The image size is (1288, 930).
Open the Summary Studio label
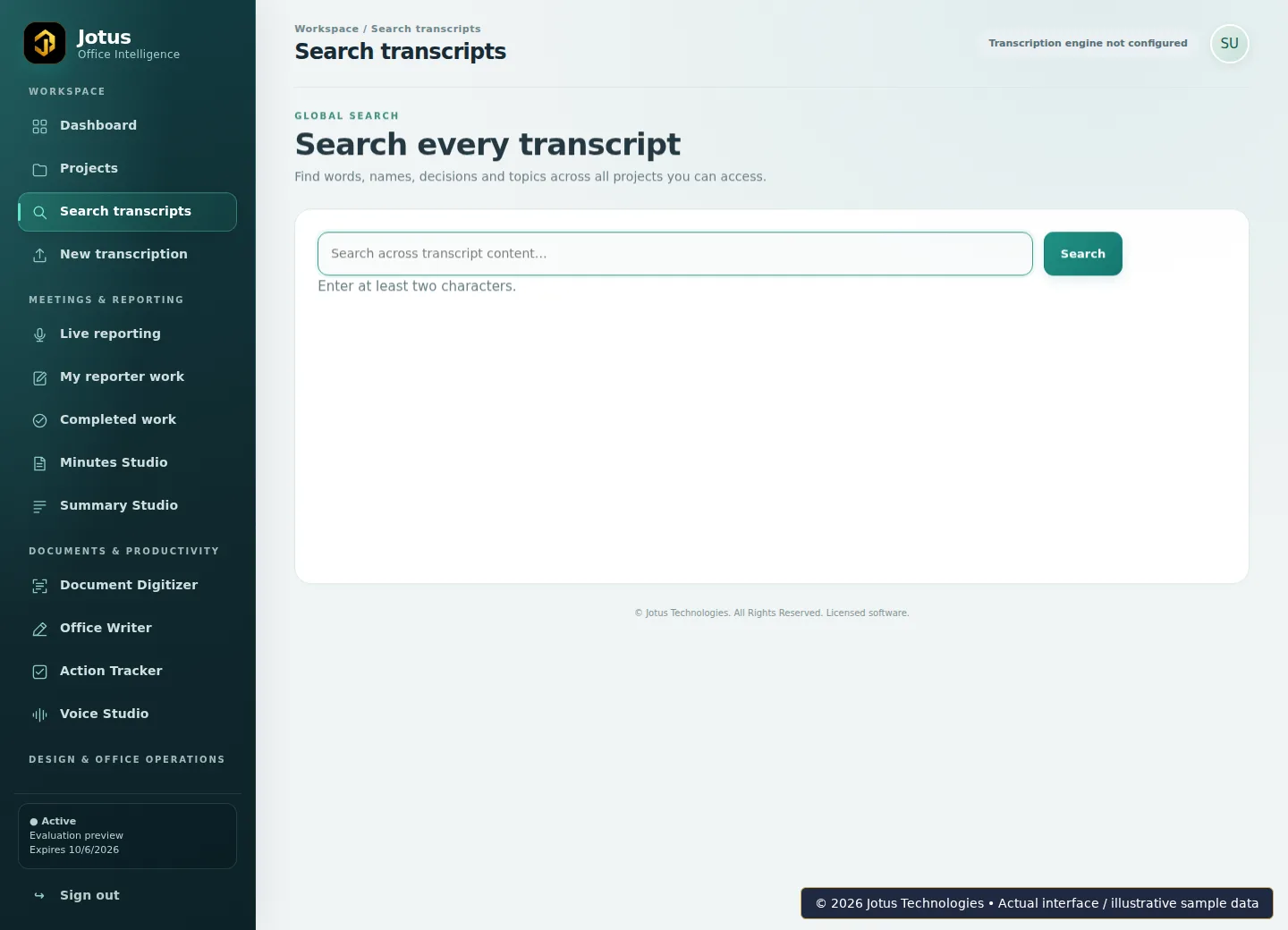point(119,505)
